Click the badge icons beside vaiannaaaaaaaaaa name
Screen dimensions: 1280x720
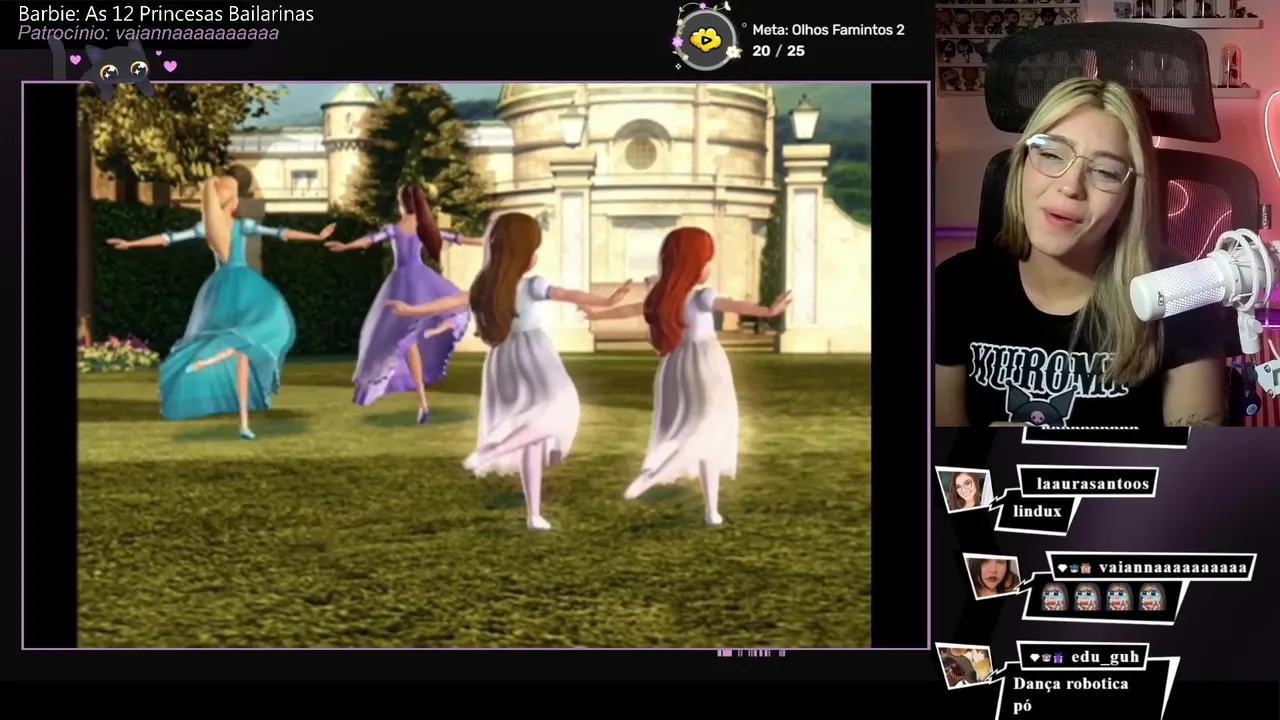click(1074, 568)
